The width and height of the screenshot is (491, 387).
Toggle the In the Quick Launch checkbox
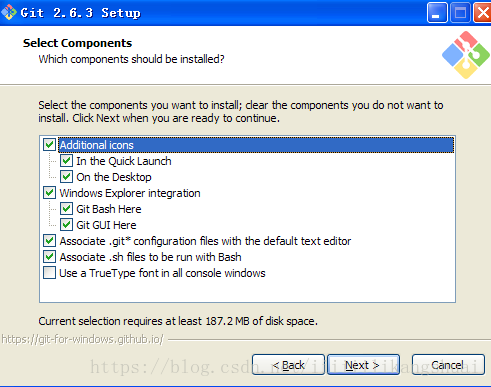point(66,161)
